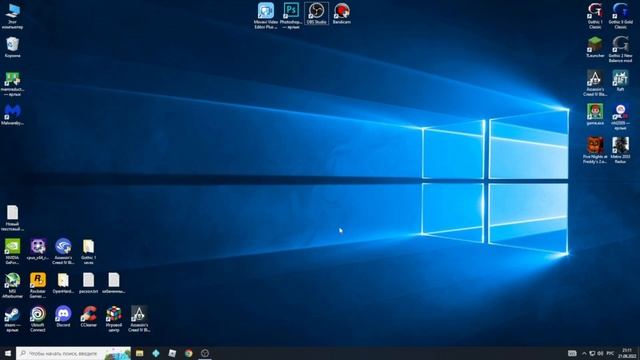The width and height of the screenshot is (640, 360).
Task: Open the Windows Start menu
Action: pyautogui.click(x=8, y=353)
